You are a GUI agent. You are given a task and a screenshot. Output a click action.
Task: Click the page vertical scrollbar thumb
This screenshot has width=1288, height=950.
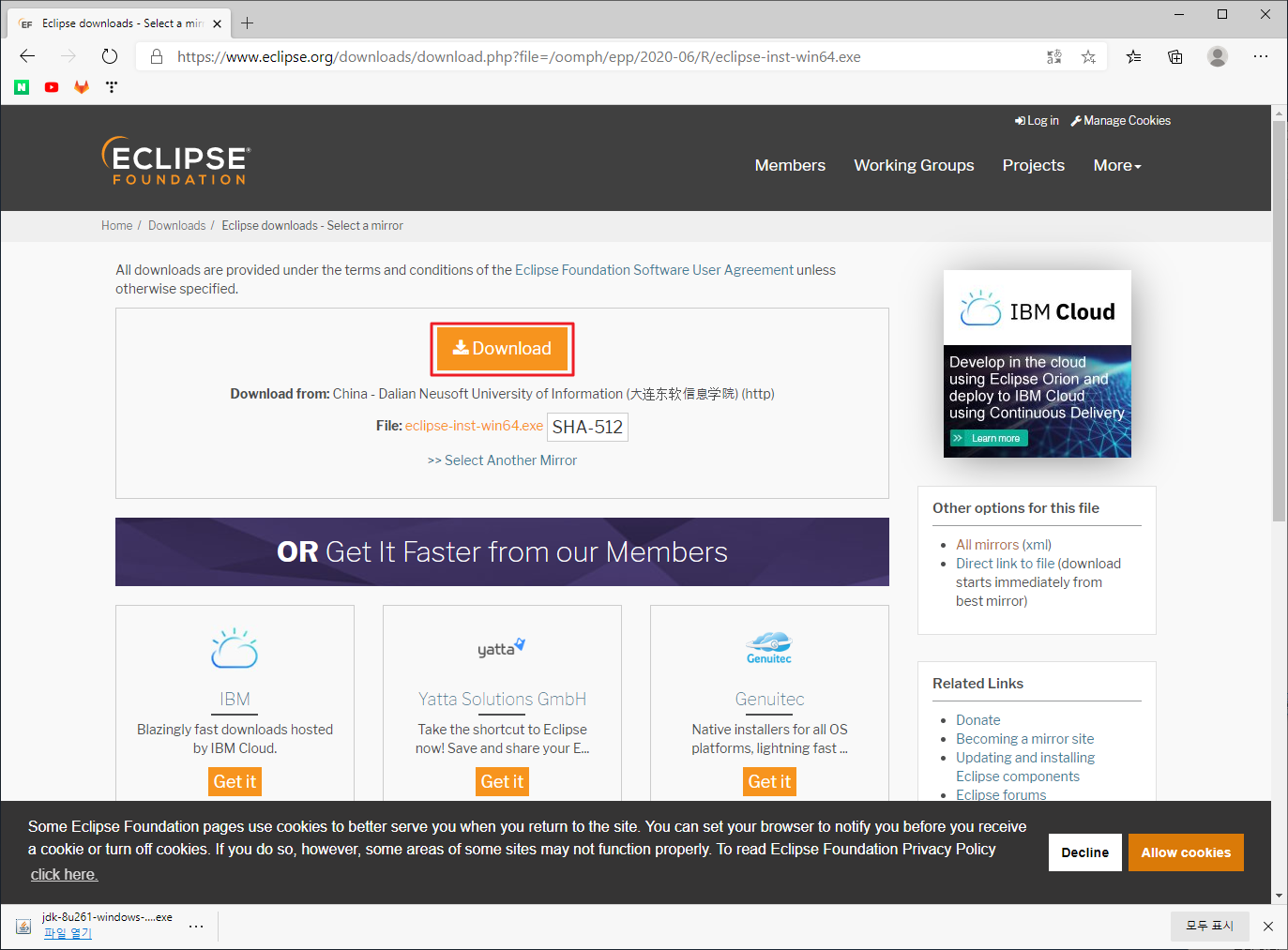(1280, 321)
